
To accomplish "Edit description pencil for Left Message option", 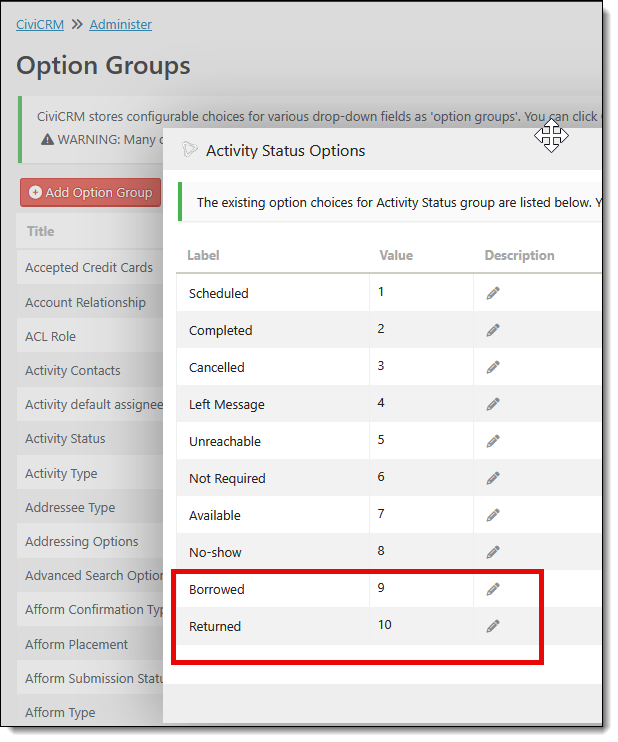I will pos(493,404).
